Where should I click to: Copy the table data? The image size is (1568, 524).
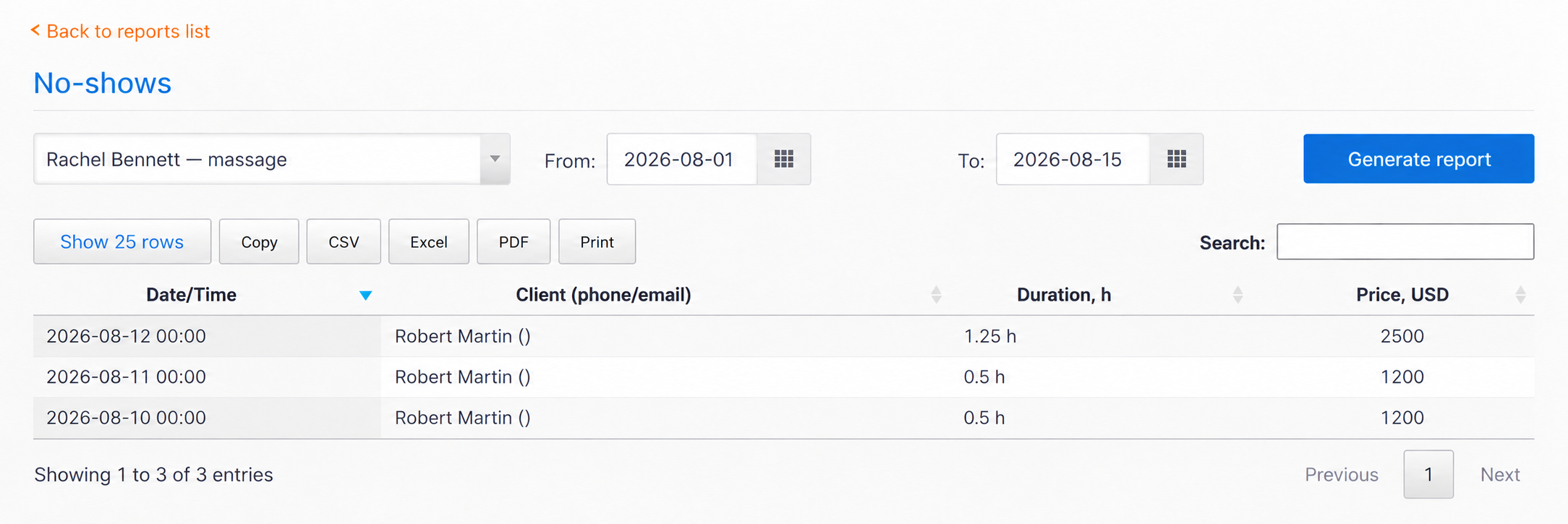tap(259, 241)
